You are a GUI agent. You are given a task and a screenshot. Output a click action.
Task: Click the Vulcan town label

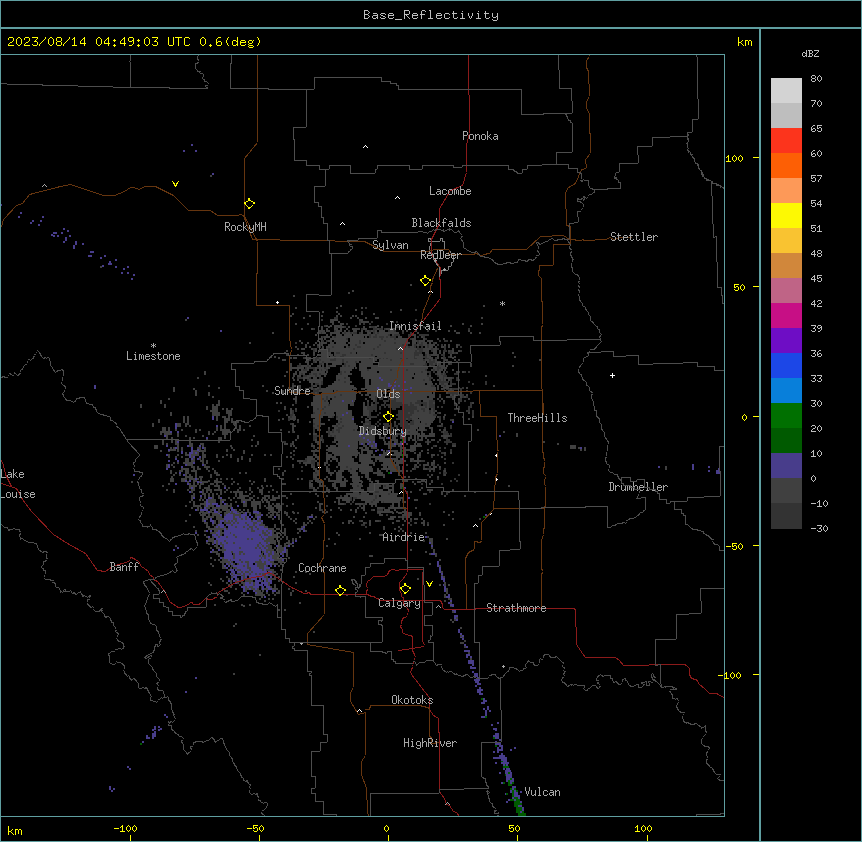tap(543, 792)
